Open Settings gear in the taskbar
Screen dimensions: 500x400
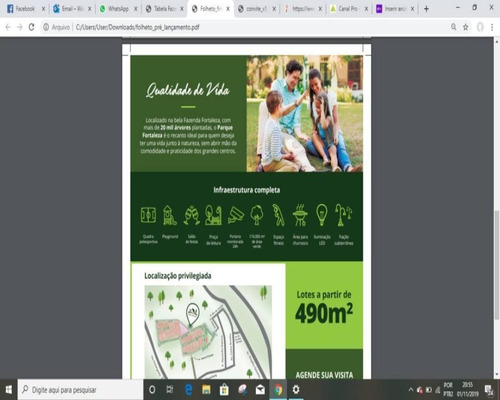point(296,389)
